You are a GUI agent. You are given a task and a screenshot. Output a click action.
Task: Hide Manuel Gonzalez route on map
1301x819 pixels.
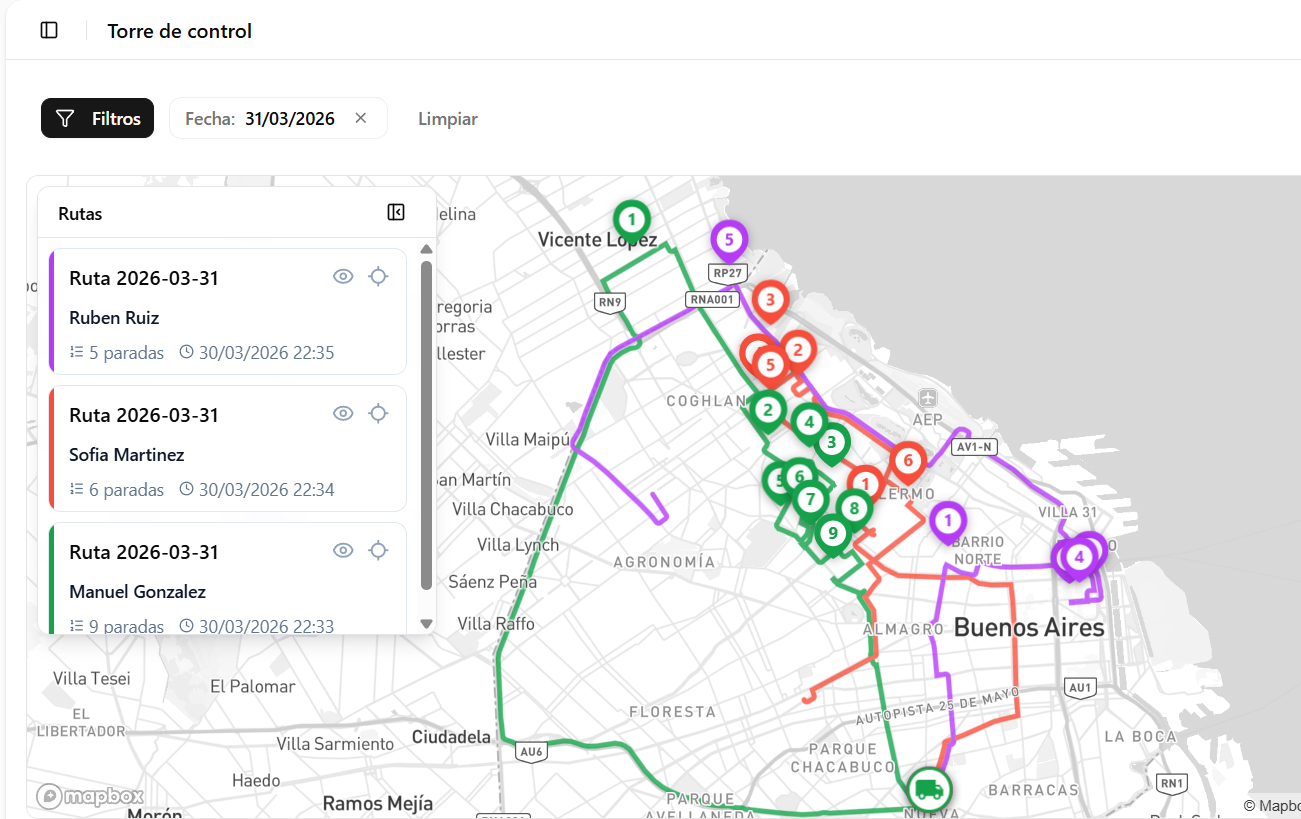click(343, 550)
